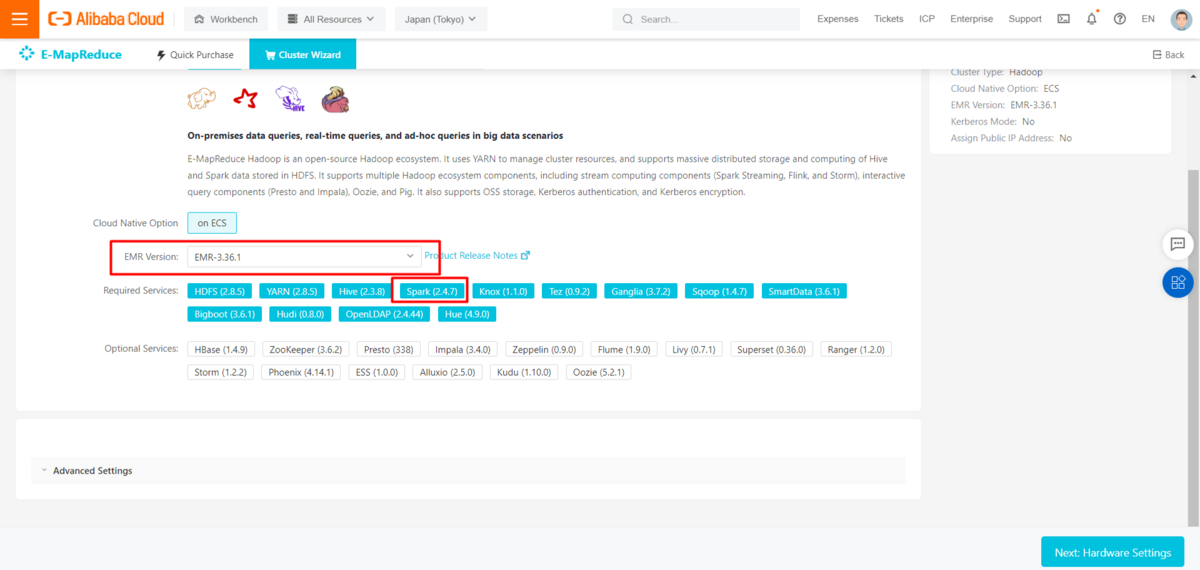Click Next: Hardware Settings button
1200x570 pixels.
pyautogui.click(x=1112, y=552)
